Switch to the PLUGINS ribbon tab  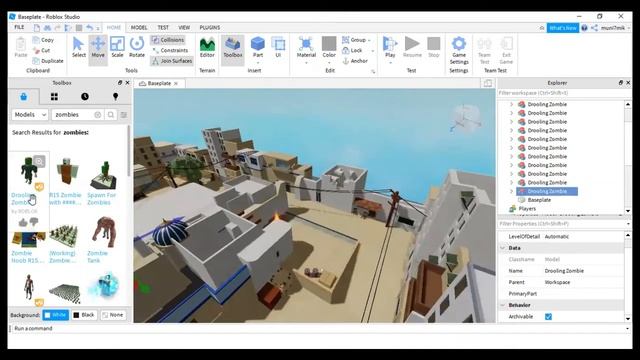[210, 27]
